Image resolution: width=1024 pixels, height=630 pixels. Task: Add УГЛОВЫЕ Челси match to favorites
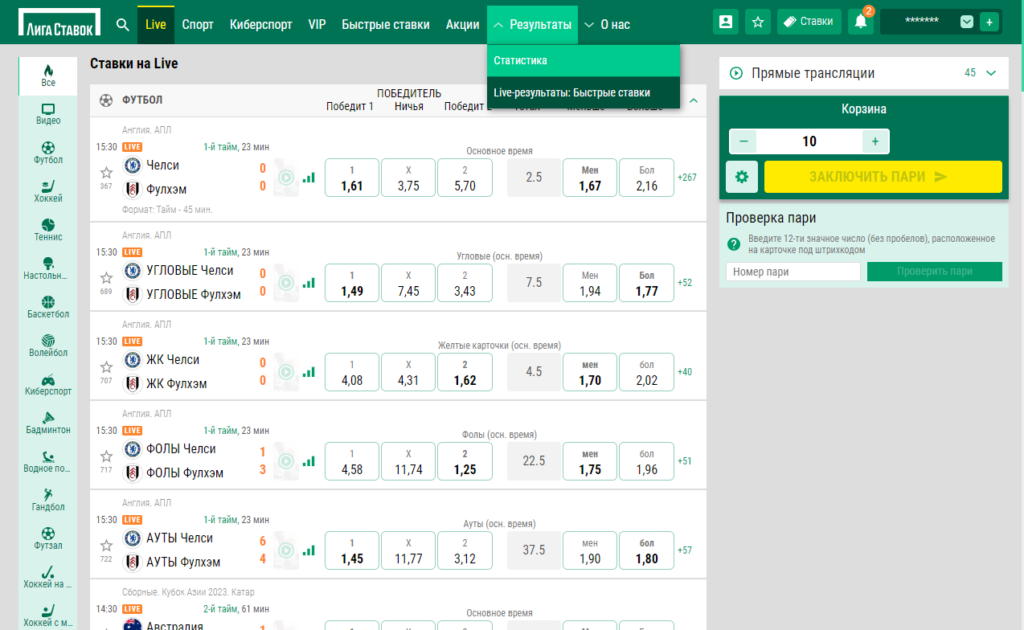pyautogui.click(x=106, y=277)
